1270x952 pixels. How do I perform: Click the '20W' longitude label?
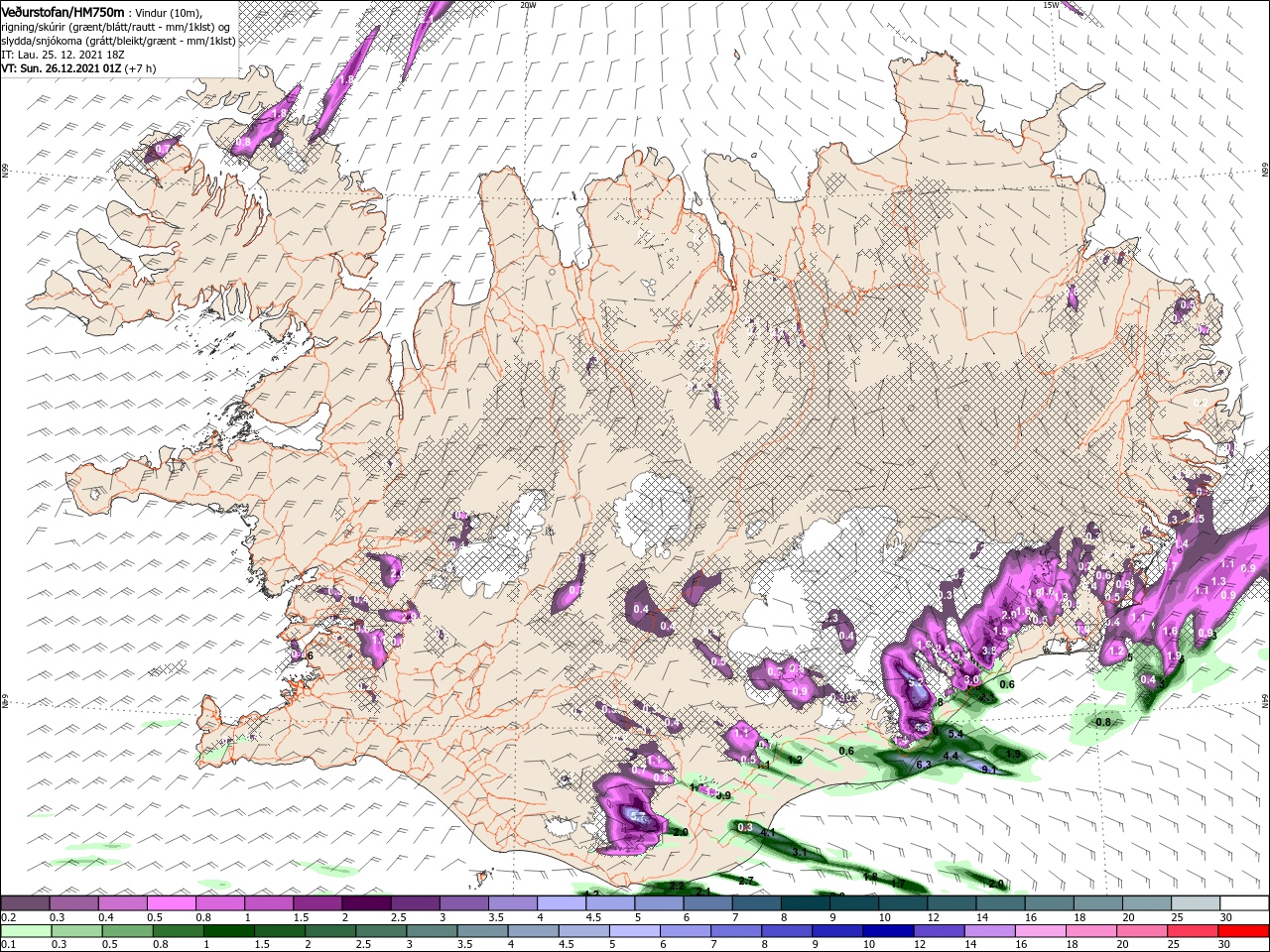[528, 5]
